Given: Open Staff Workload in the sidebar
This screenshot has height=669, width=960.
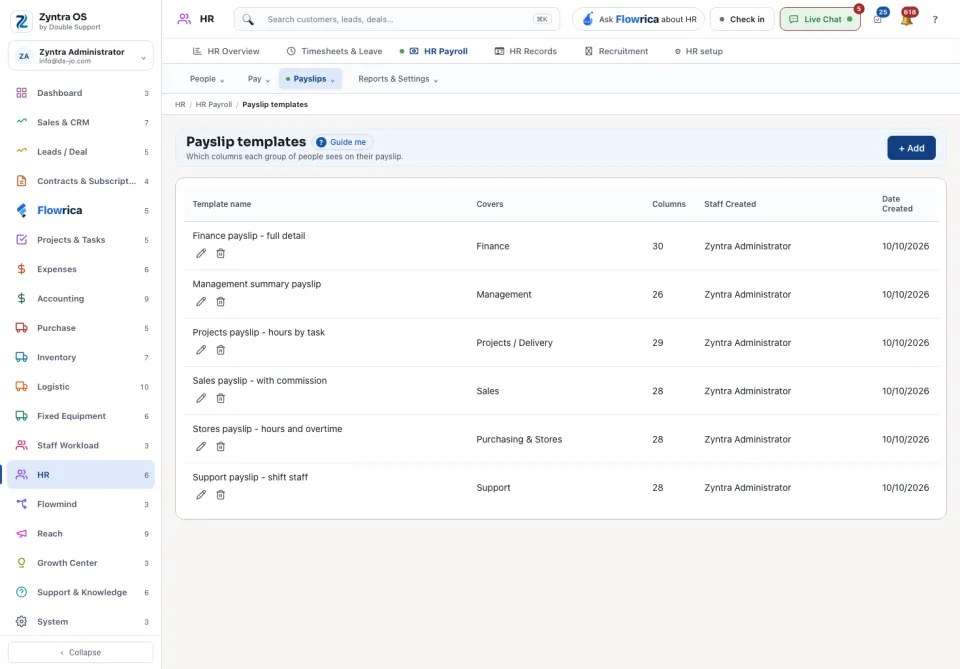Looking at the screenshot, I should coord(81,446).
